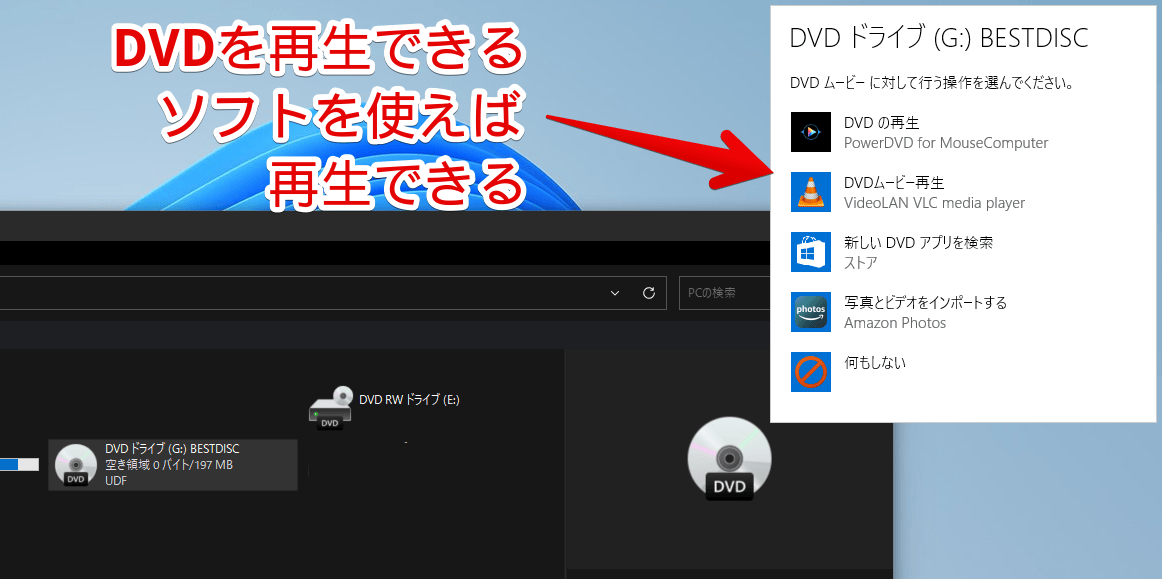Select DVD RW ドライブ (E:) drive icon

[331, 408]
